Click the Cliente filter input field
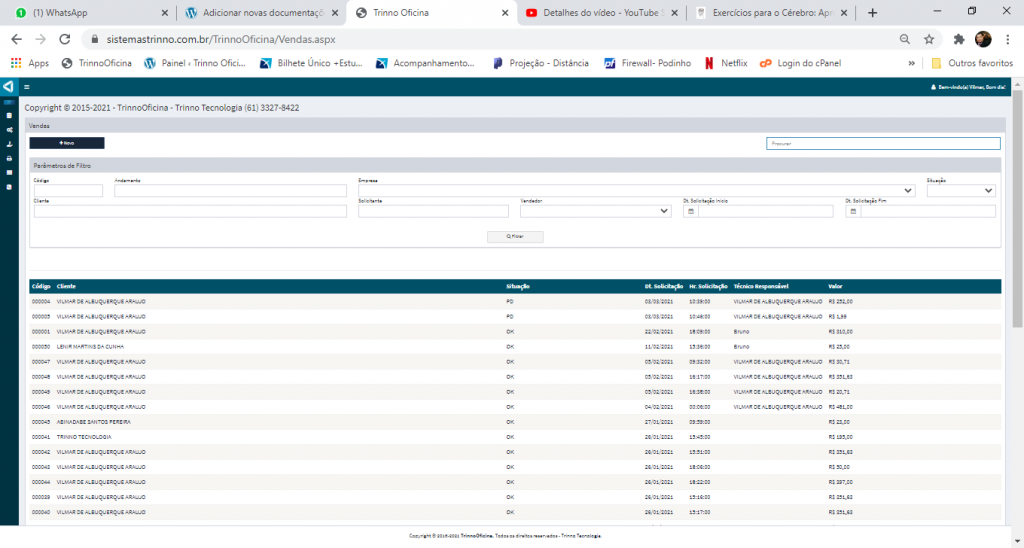This screenshot has height=548, width=1024. (190, 211)
